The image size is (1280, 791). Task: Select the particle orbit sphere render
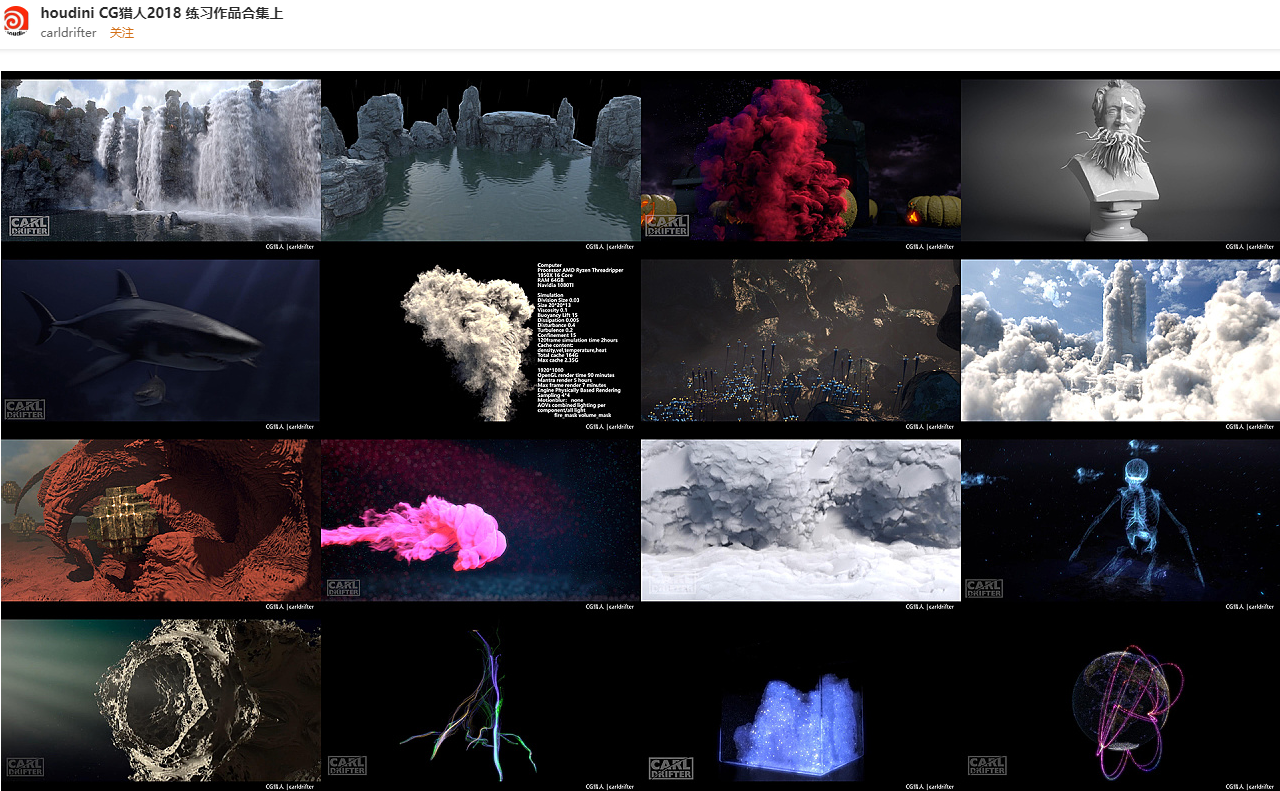pos(1120,700)
